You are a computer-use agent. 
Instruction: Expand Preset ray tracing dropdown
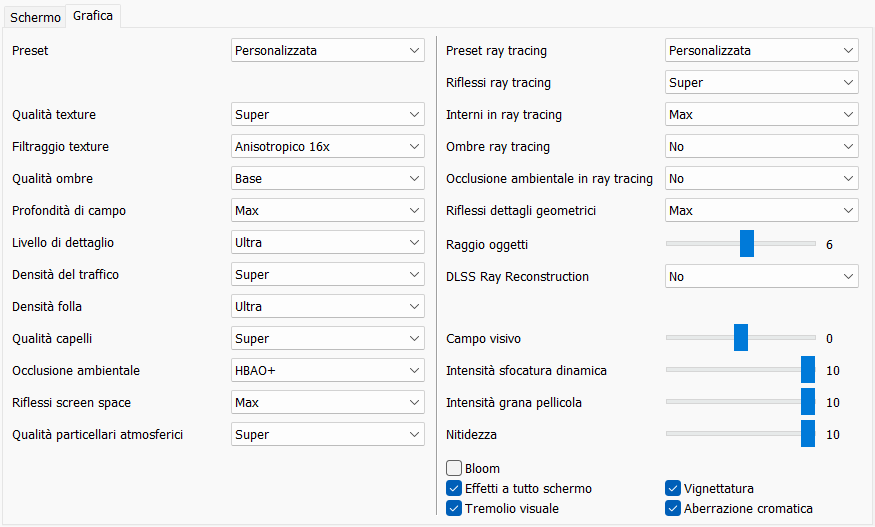[761, 51]
